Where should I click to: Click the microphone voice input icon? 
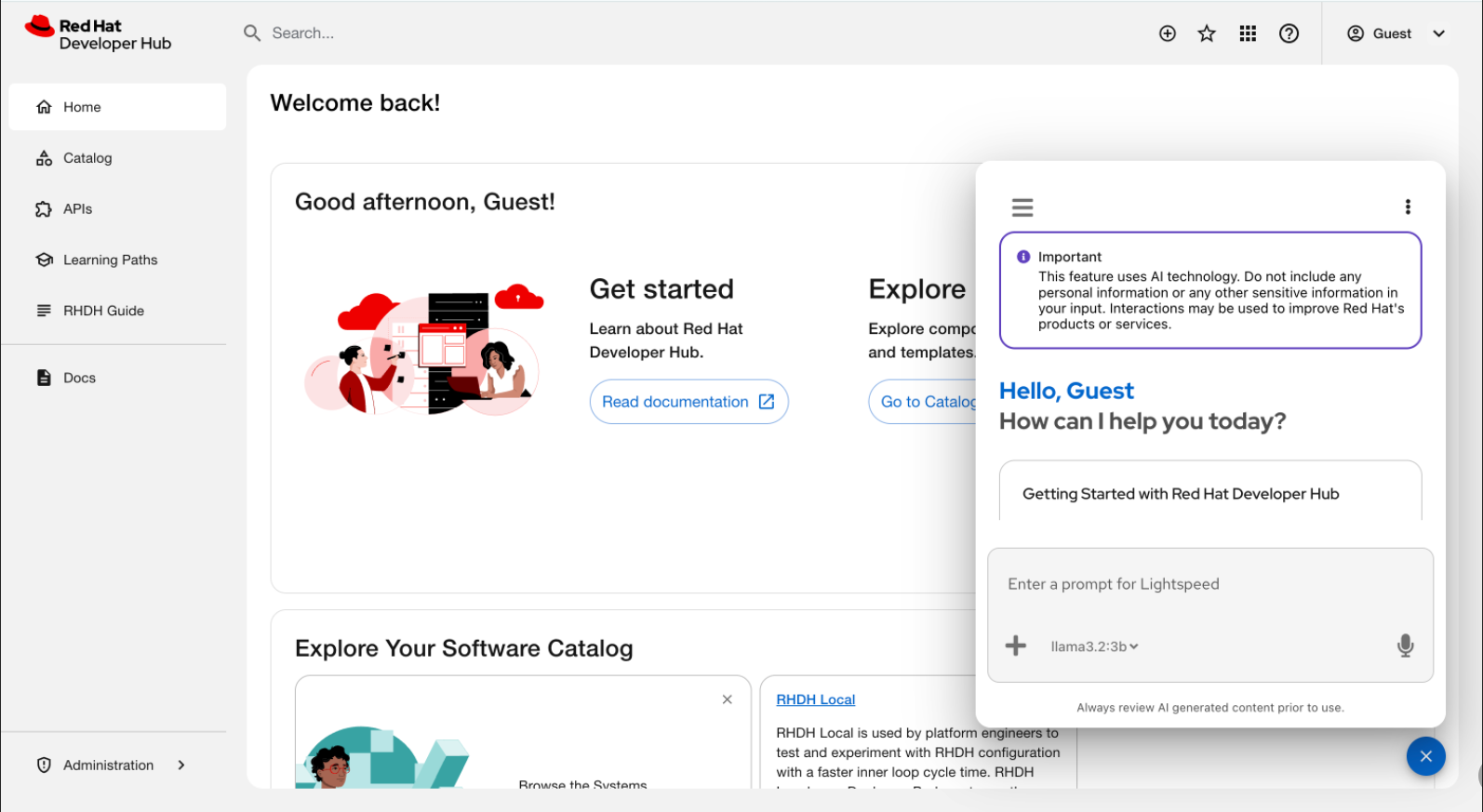click(x=1405, y=646)
